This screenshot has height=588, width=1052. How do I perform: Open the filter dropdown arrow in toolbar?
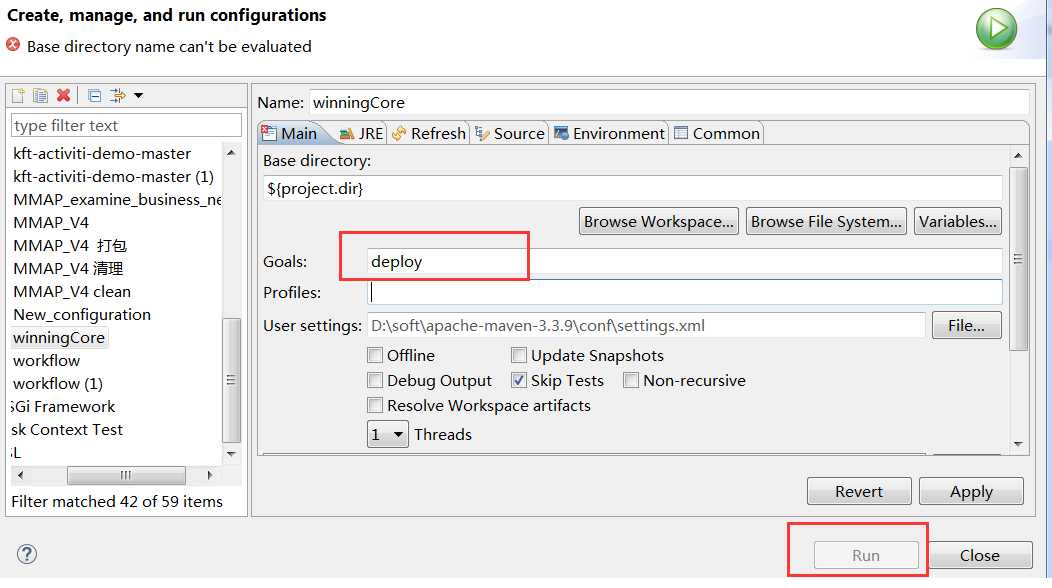(138, 95)
